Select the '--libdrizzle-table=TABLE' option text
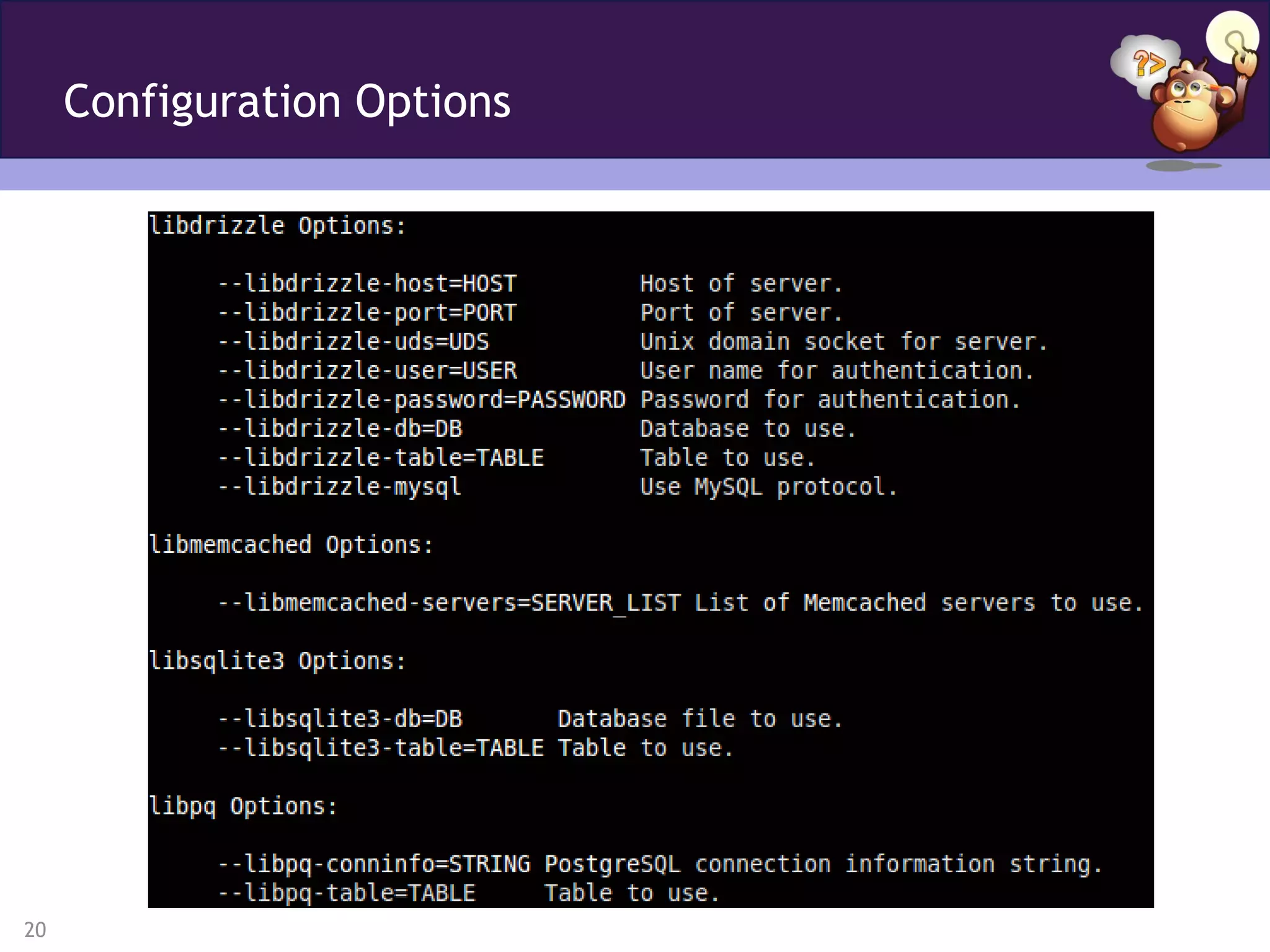 [x=381, y=457]
